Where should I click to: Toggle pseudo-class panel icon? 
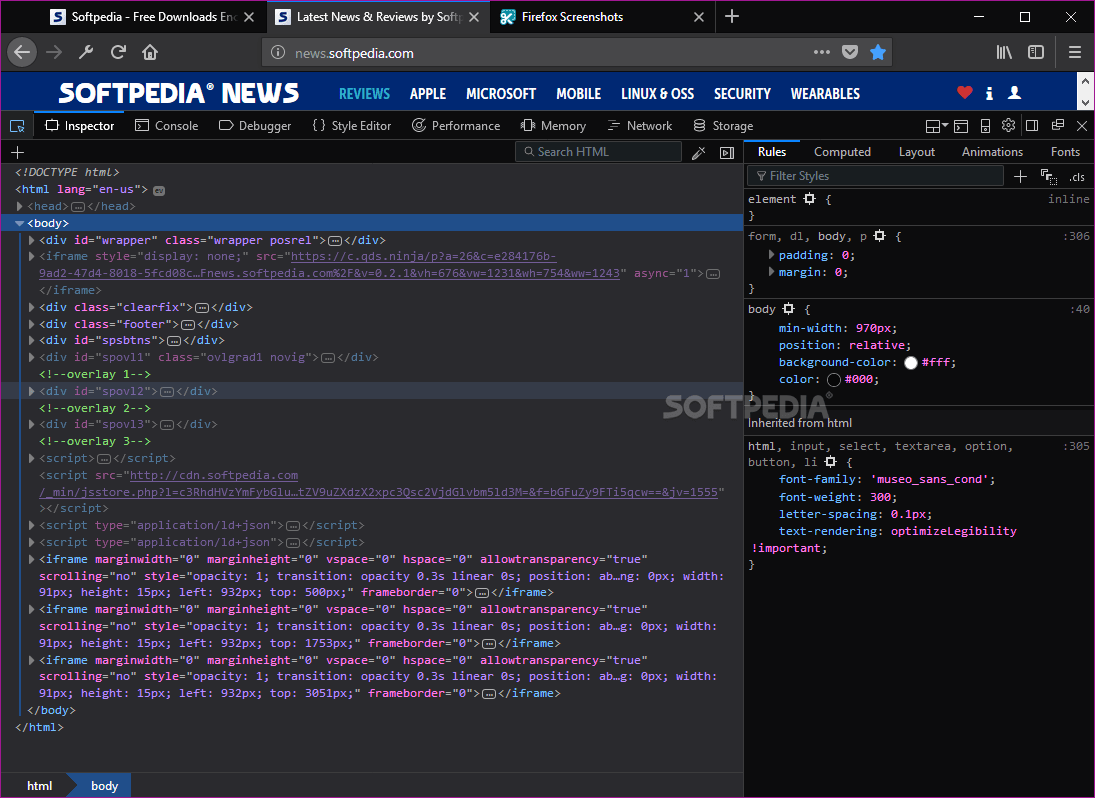1048,177
